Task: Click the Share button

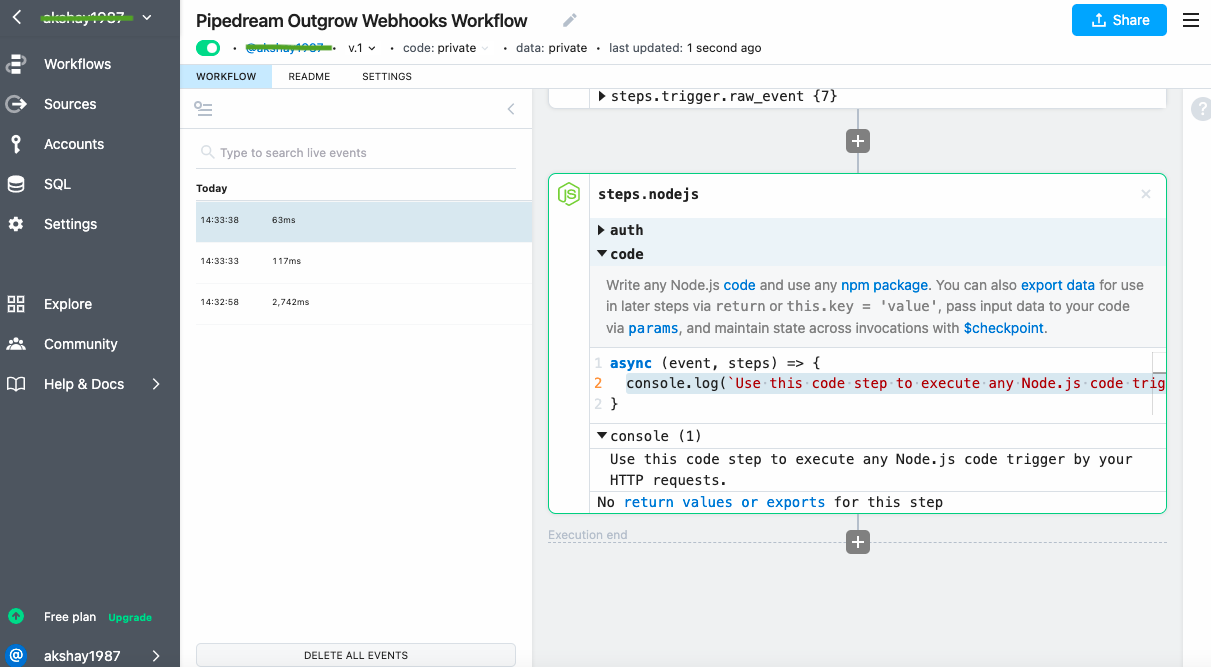Action: pos(1119,20)
